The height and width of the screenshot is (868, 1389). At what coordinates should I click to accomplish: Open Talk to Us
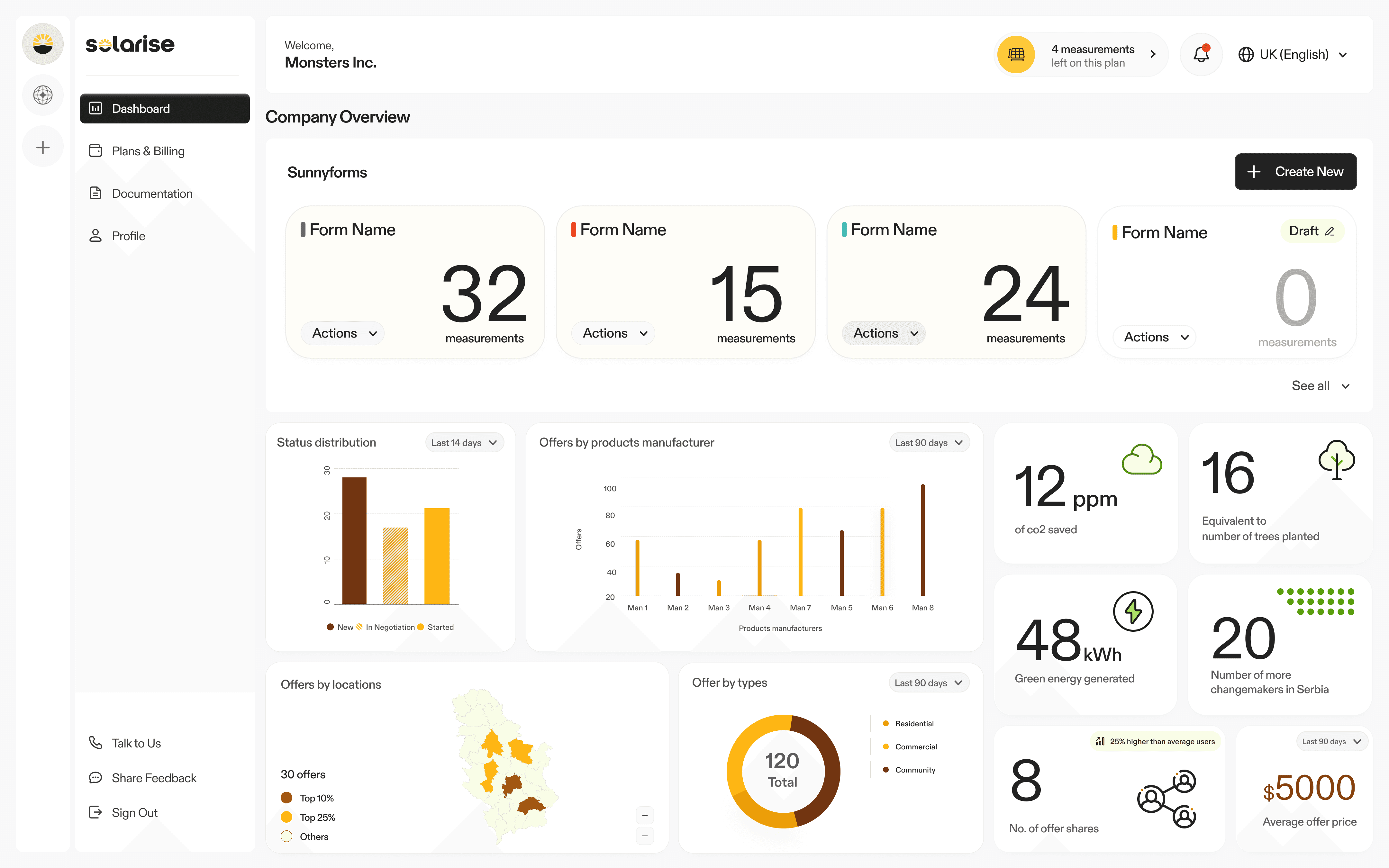point(125,743)
